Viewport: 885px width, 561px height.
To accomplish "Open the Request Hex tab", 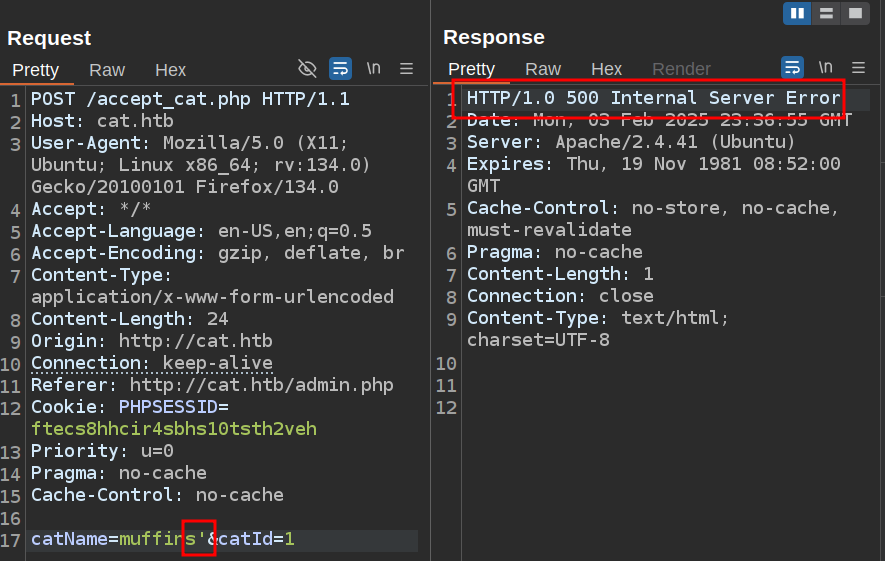I will click(170, 70).
